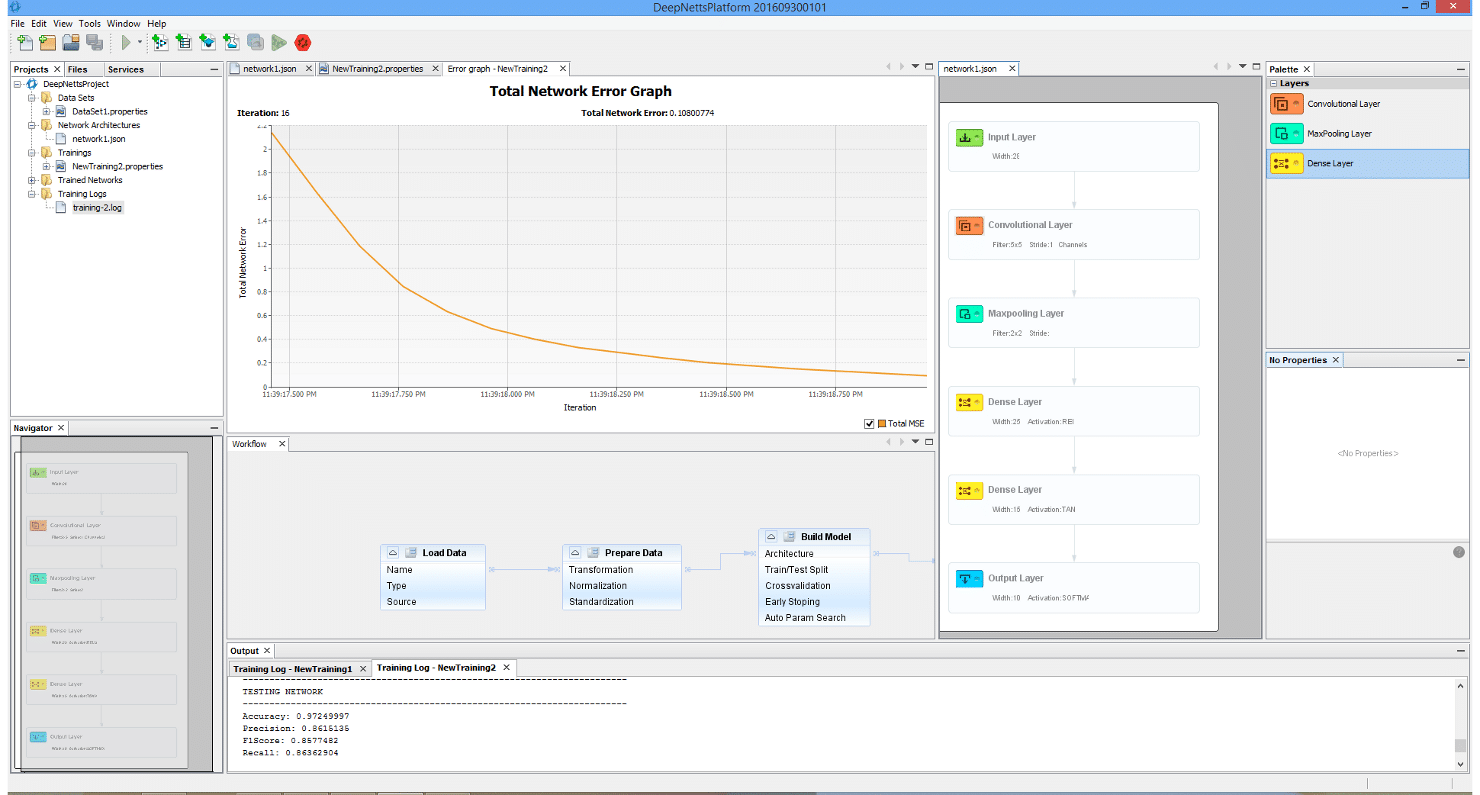The image size is (1480, 795).
Task: Toggle the Total MSE checkbox on the graph
Action: [869, 423]
